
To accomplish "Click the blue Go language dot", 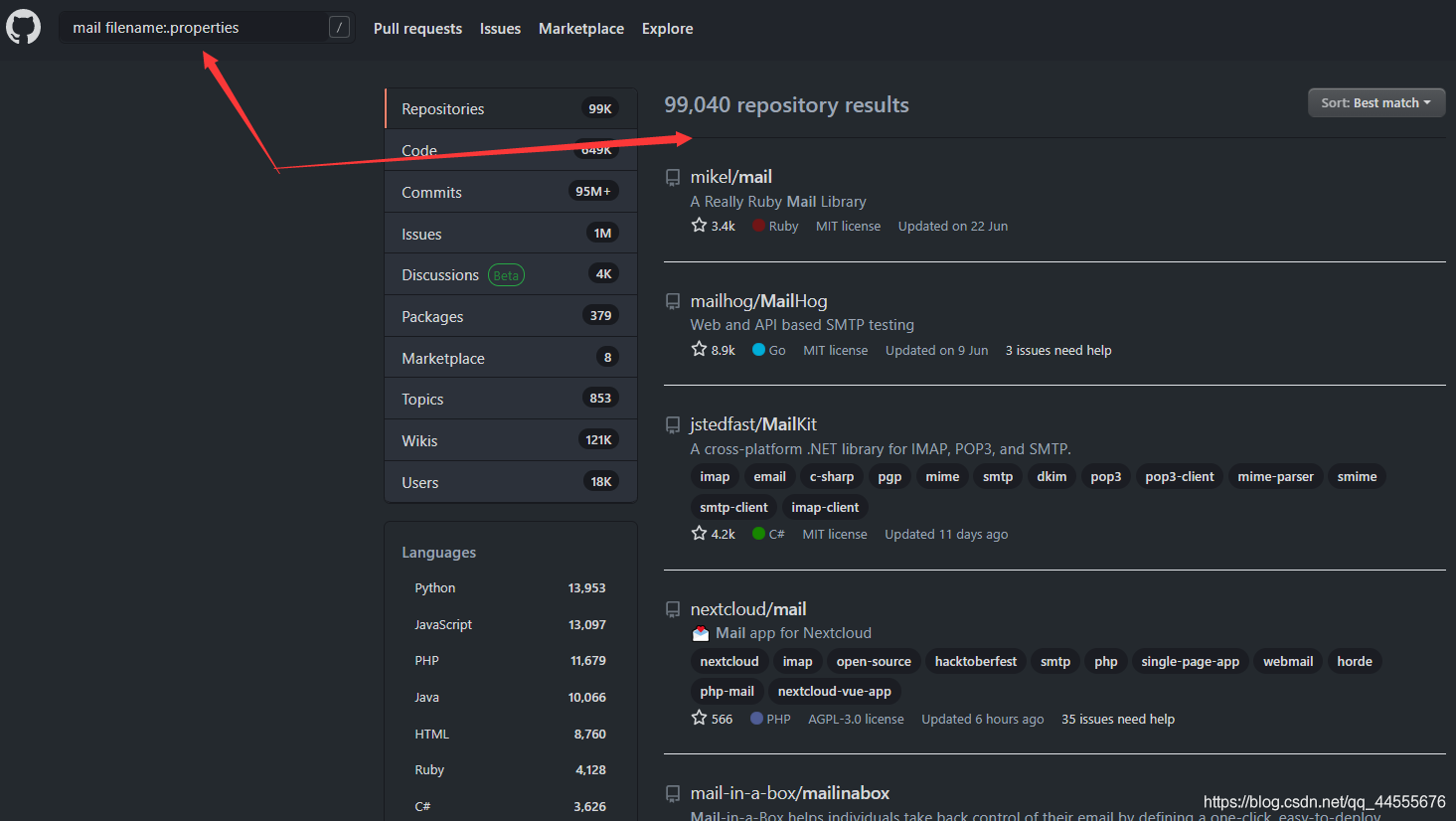I will [759, 350].
